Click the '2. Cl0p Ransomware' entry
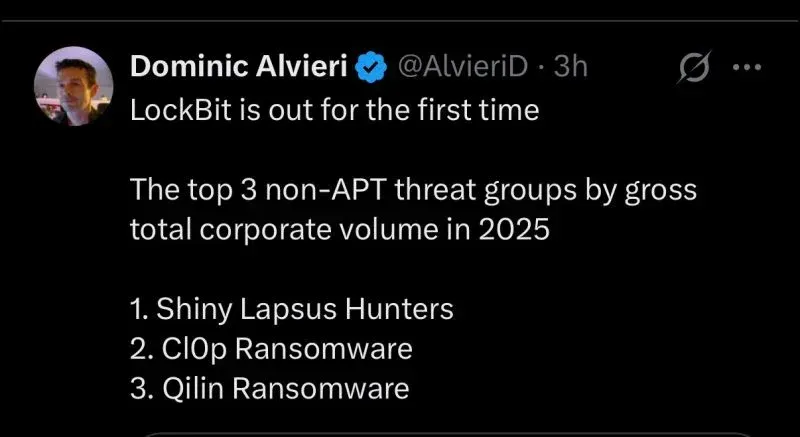Image resolution: width=800 pixels, height=437 pixels. click(271, 349)
